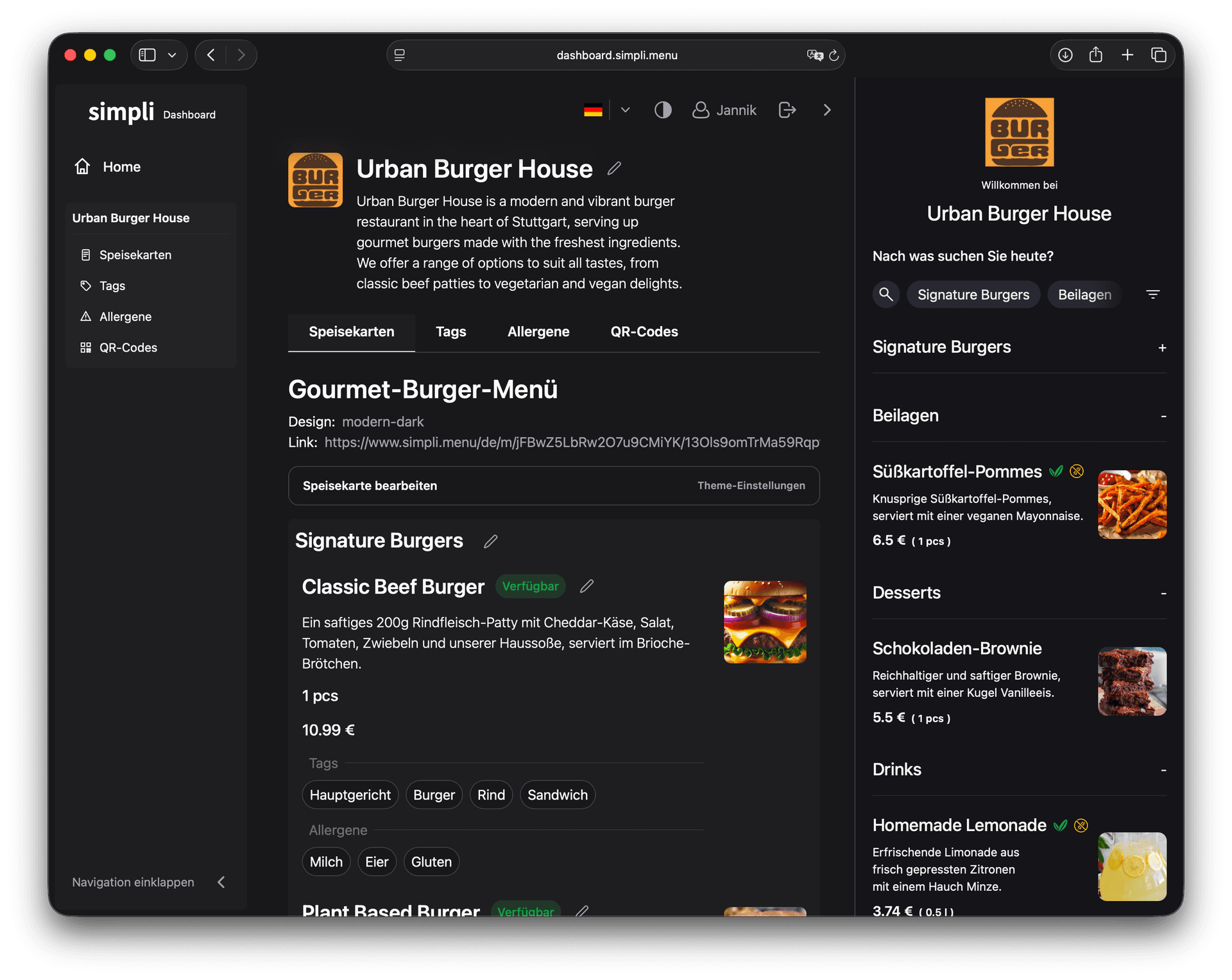
Task: Go back in Safari
Action: point(210,55)
